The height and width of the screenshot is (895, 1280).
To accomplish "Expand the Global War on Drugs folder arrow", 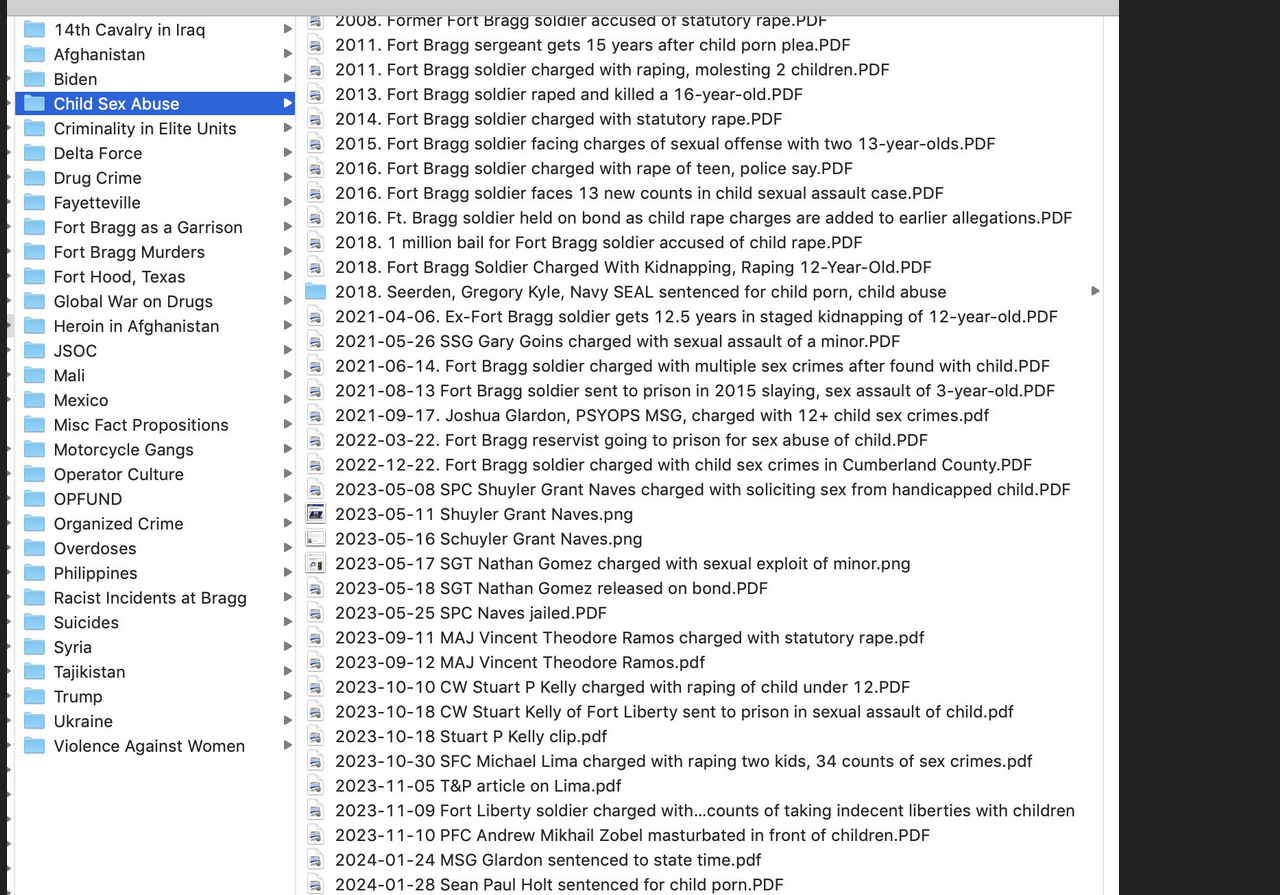I will [288, 301].
